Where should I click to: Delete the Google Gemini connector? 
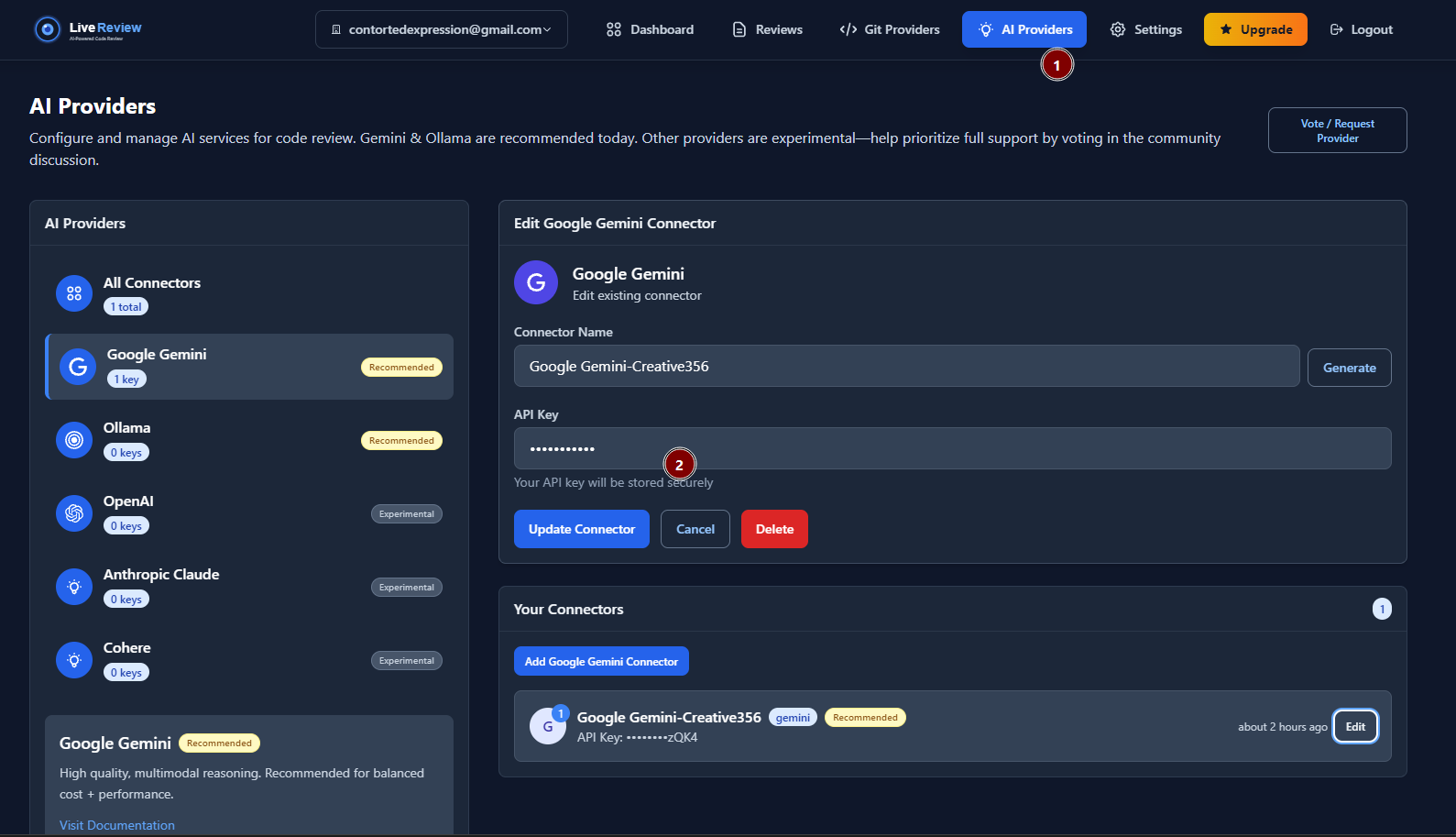[x=774, y=529]
